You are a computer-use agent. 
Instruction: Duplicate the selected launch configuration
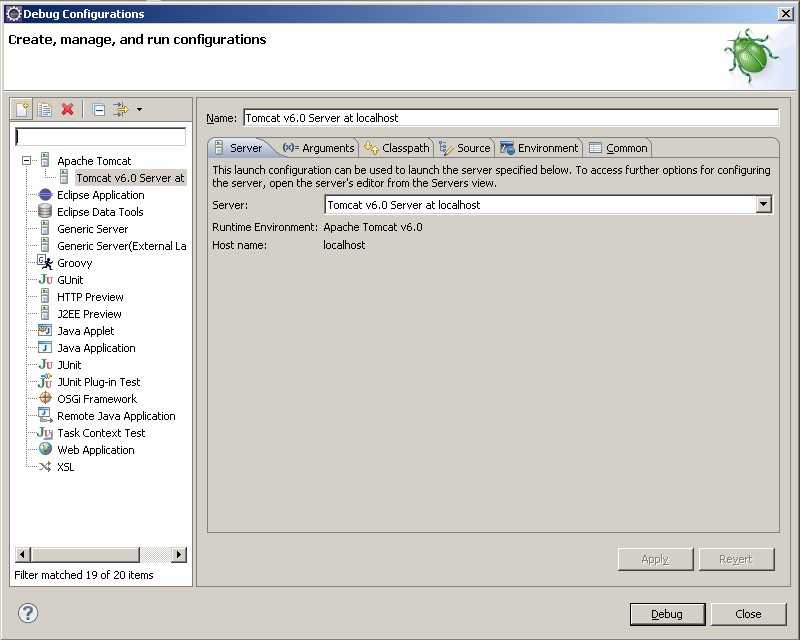click(x=45, y=109)
